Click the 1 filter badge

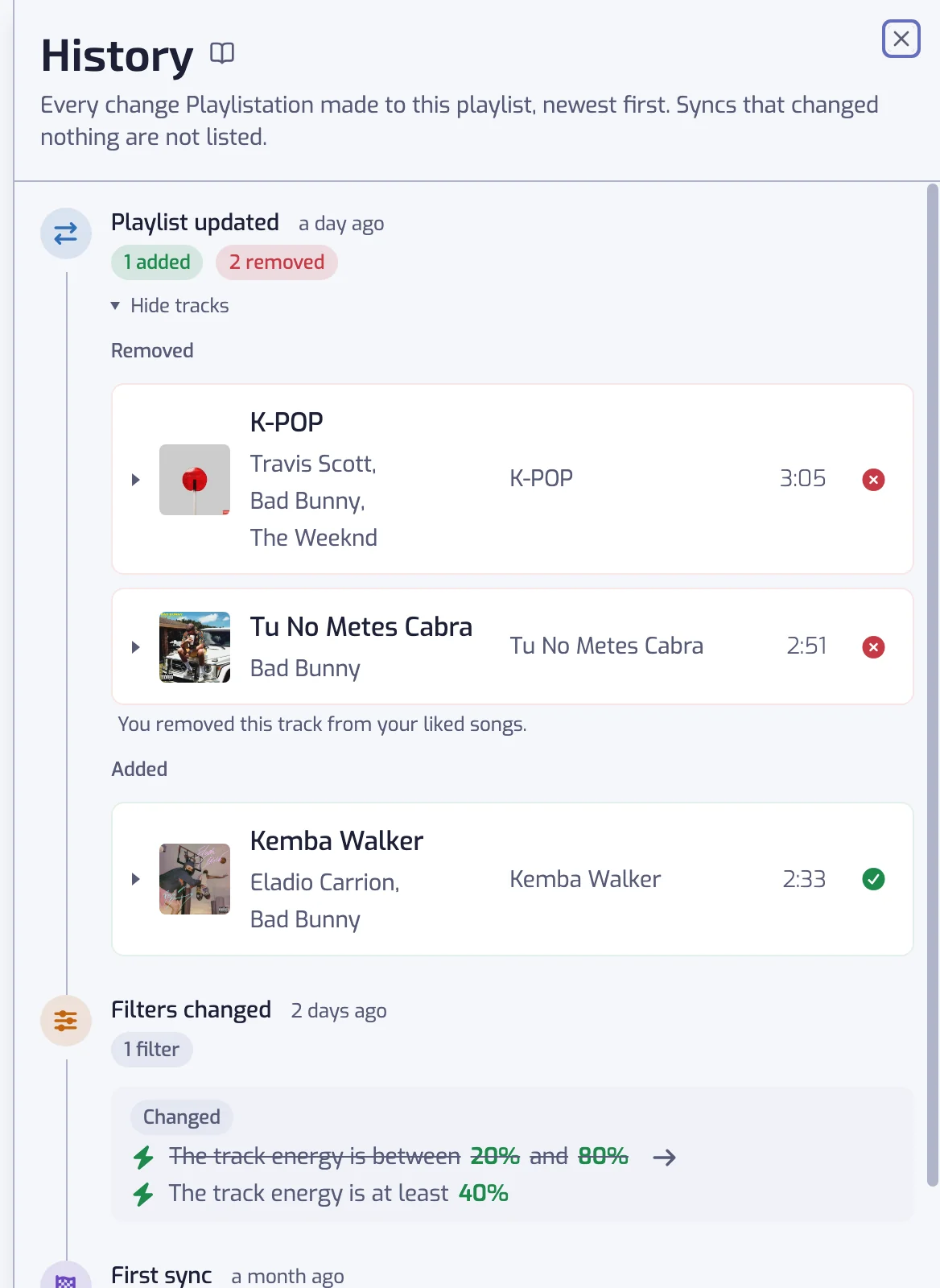click(x=152, y=1050)
